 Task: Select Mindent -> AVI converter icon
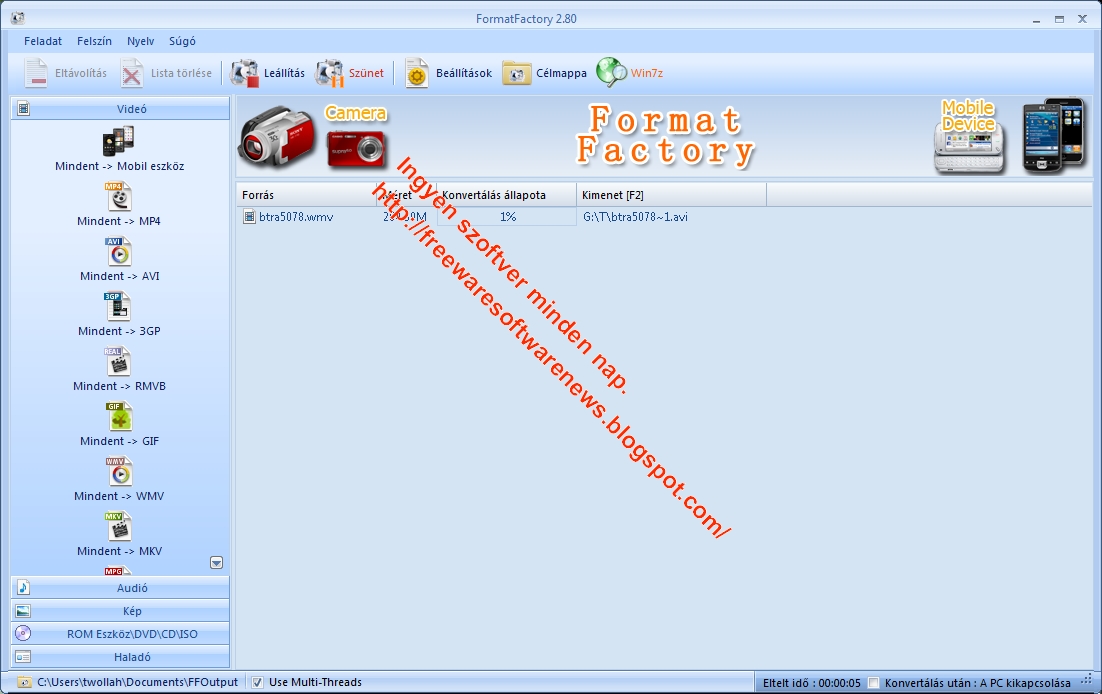coord(119,252)
